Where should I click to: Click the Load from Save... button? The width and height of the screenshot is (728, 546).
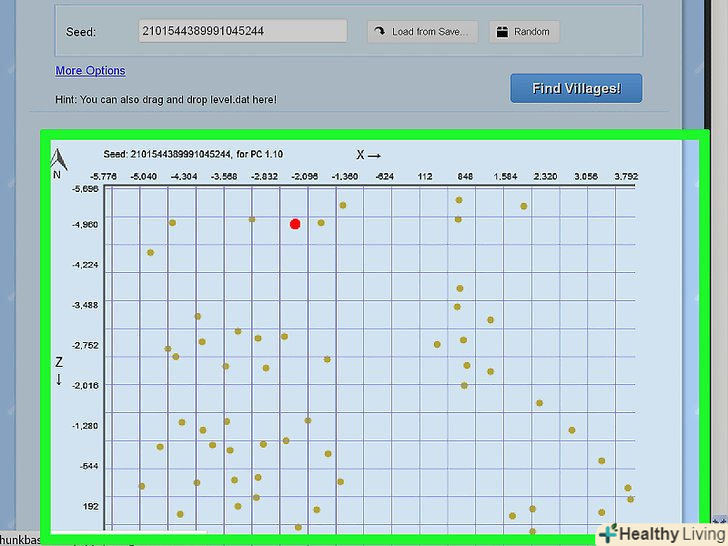(x=422, y=32)
